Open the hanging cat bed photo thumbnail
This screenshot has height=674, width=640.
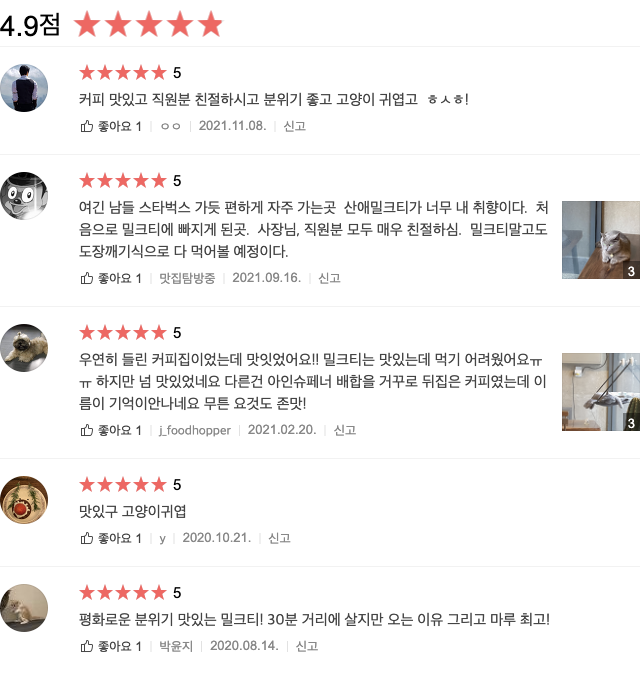pyautogui.click(x=601, y=392)
